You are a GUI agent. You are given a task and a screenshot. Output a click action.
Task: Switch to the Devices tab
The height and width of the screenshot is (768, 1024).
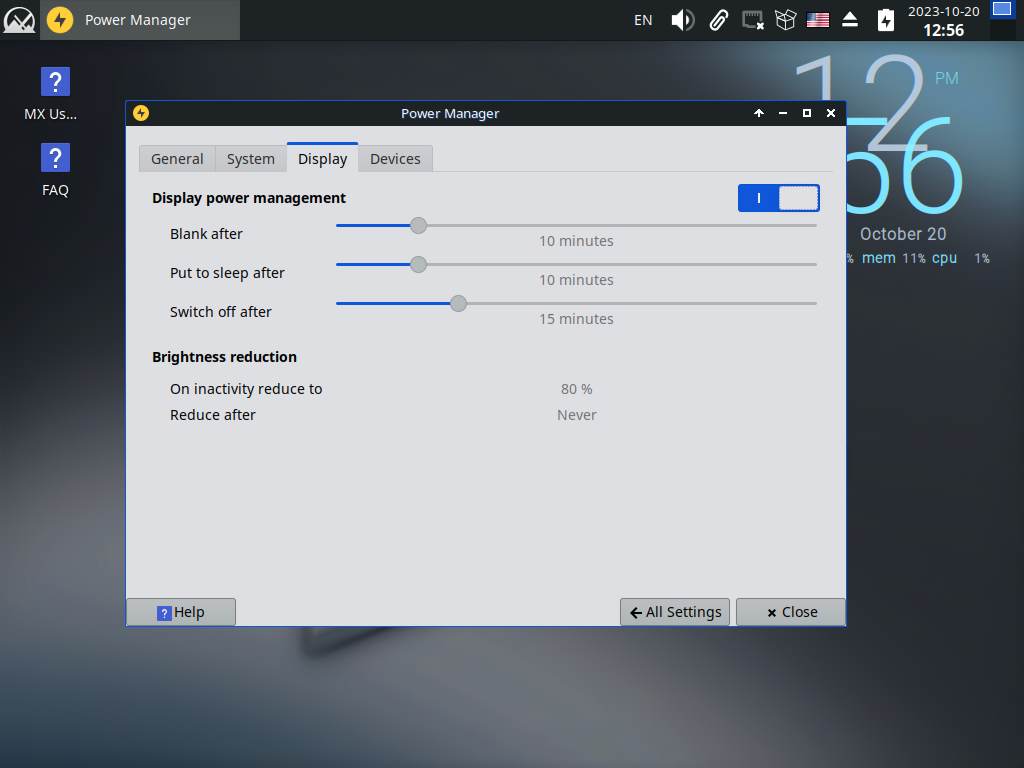tap(395, 159)
